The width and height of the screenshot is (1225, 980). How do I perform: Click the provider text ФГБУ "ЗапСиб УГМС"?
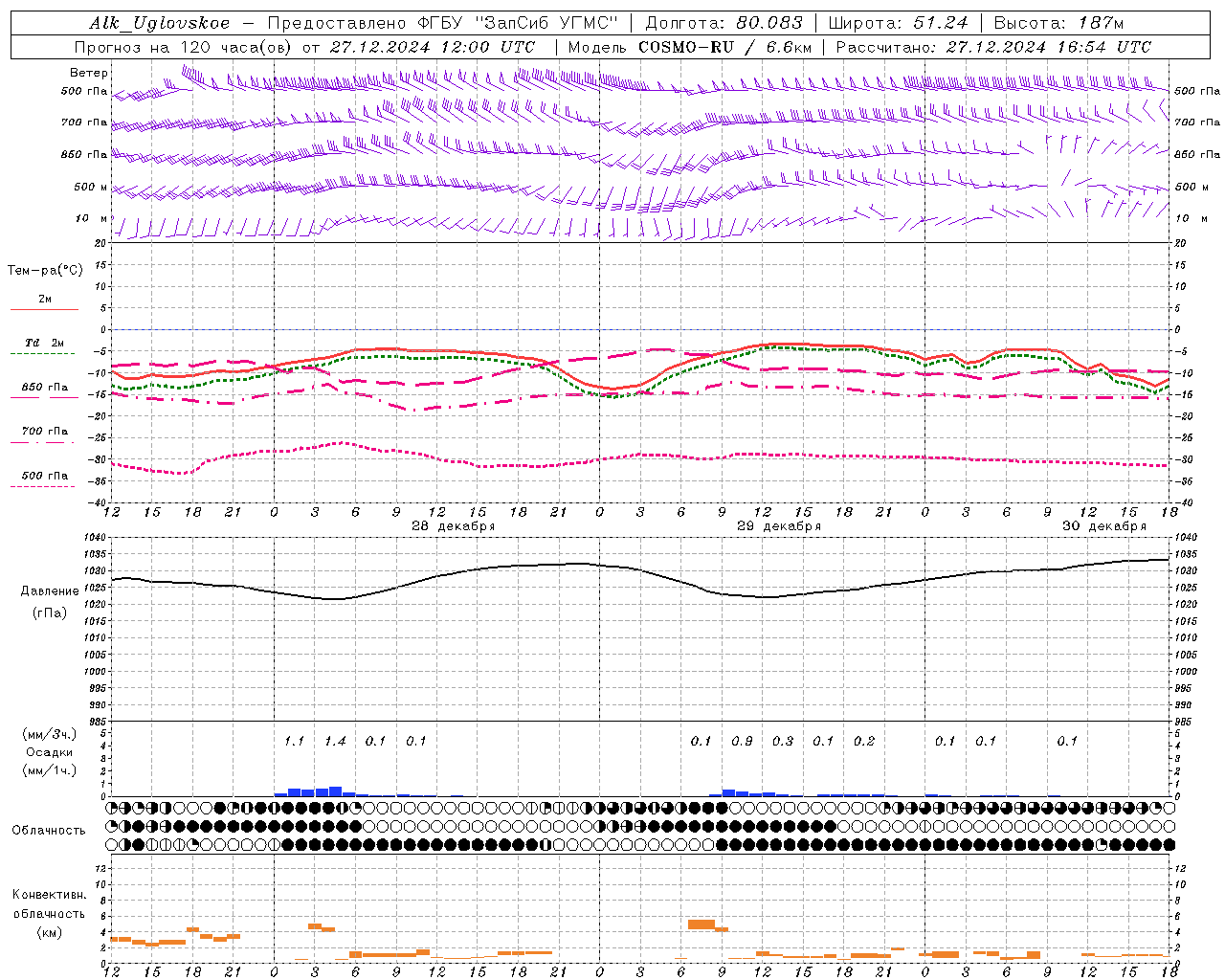point(519,23)
